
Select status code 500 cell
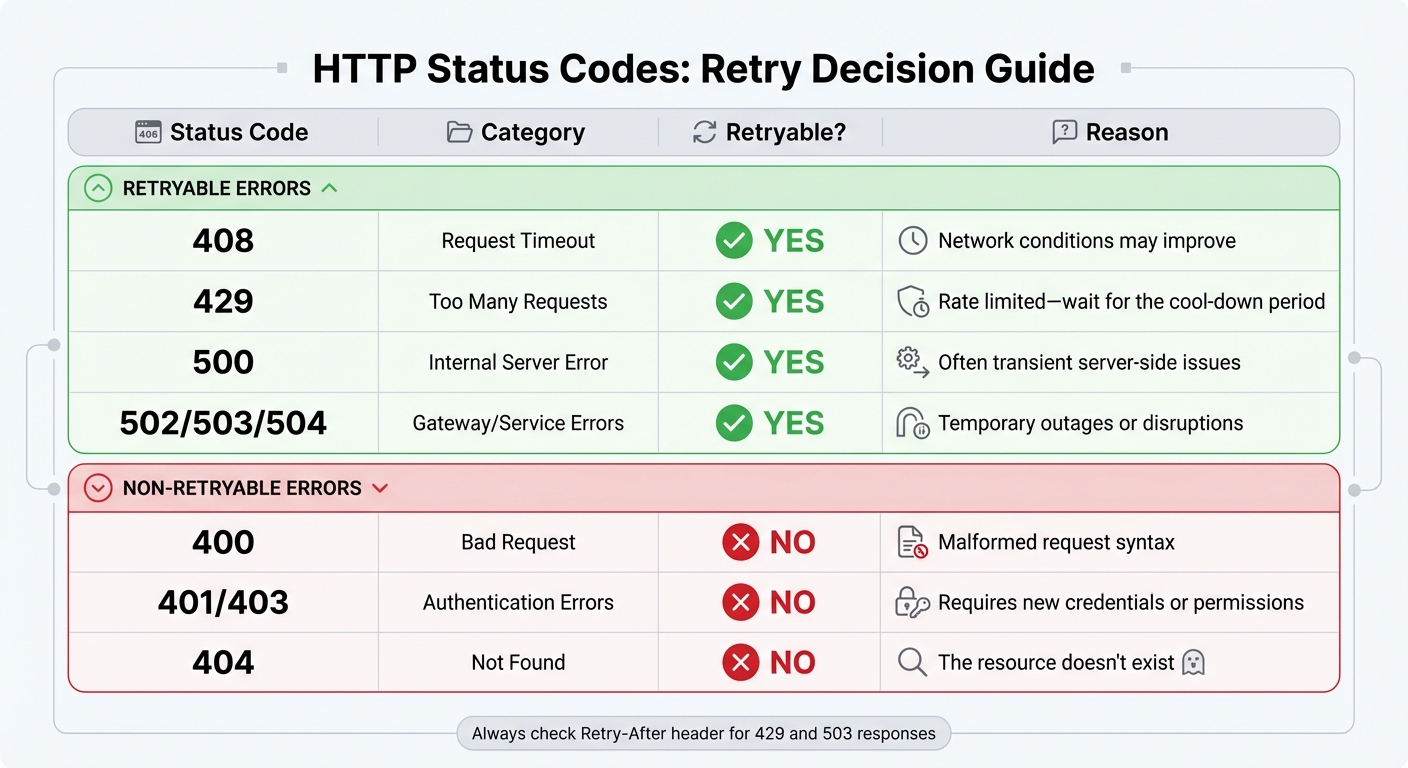click(x=223, y=362)
